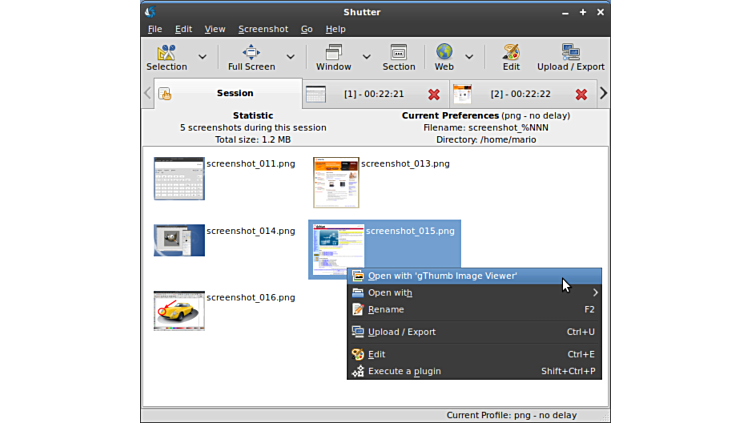Open the Full Screen dropdown arrow

click(x=290, y=57)
